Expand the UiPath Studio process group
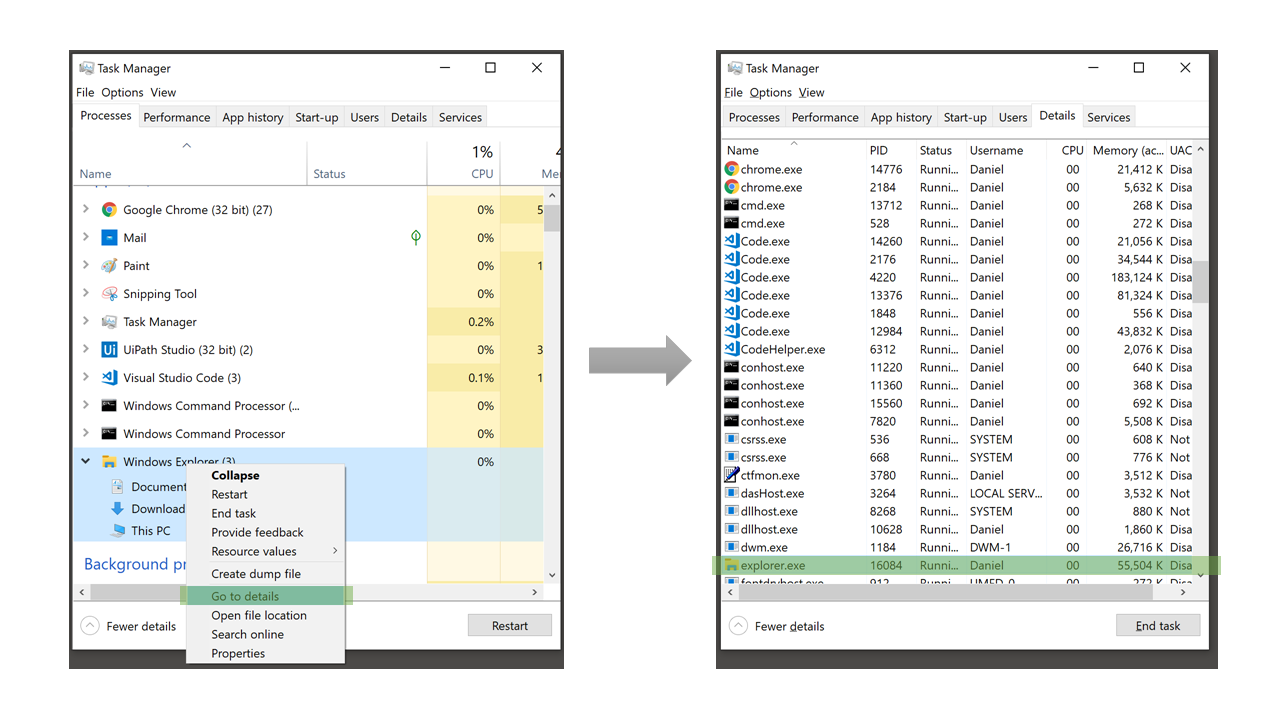The height and width of the screenshot is (720, 1280). coord(86,350)
